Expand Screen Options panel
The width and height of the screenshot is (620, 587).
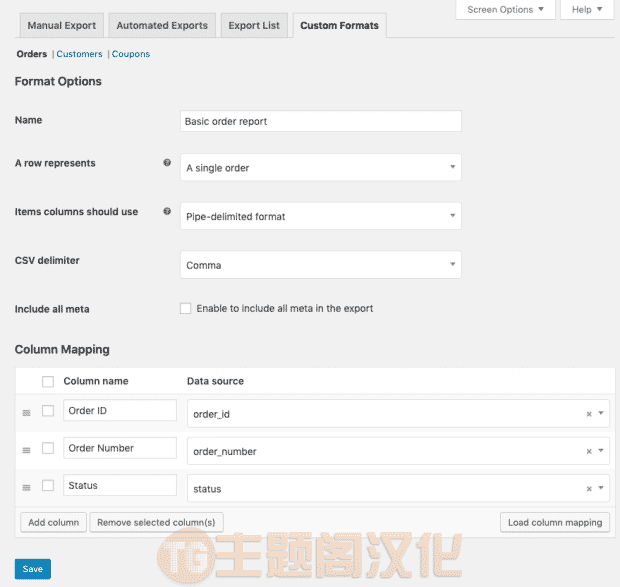505,9
